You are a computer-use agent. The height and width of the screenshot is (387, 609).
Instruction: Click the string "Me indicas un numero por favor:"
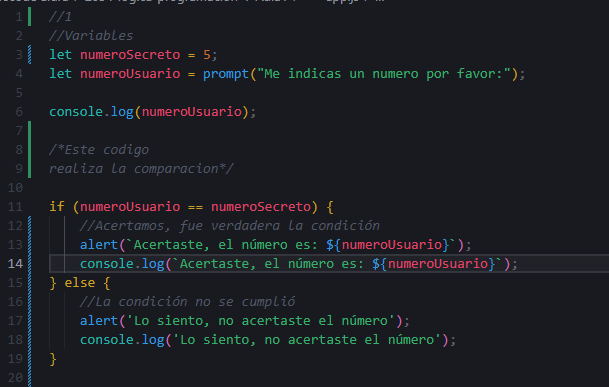coord(384,74)
